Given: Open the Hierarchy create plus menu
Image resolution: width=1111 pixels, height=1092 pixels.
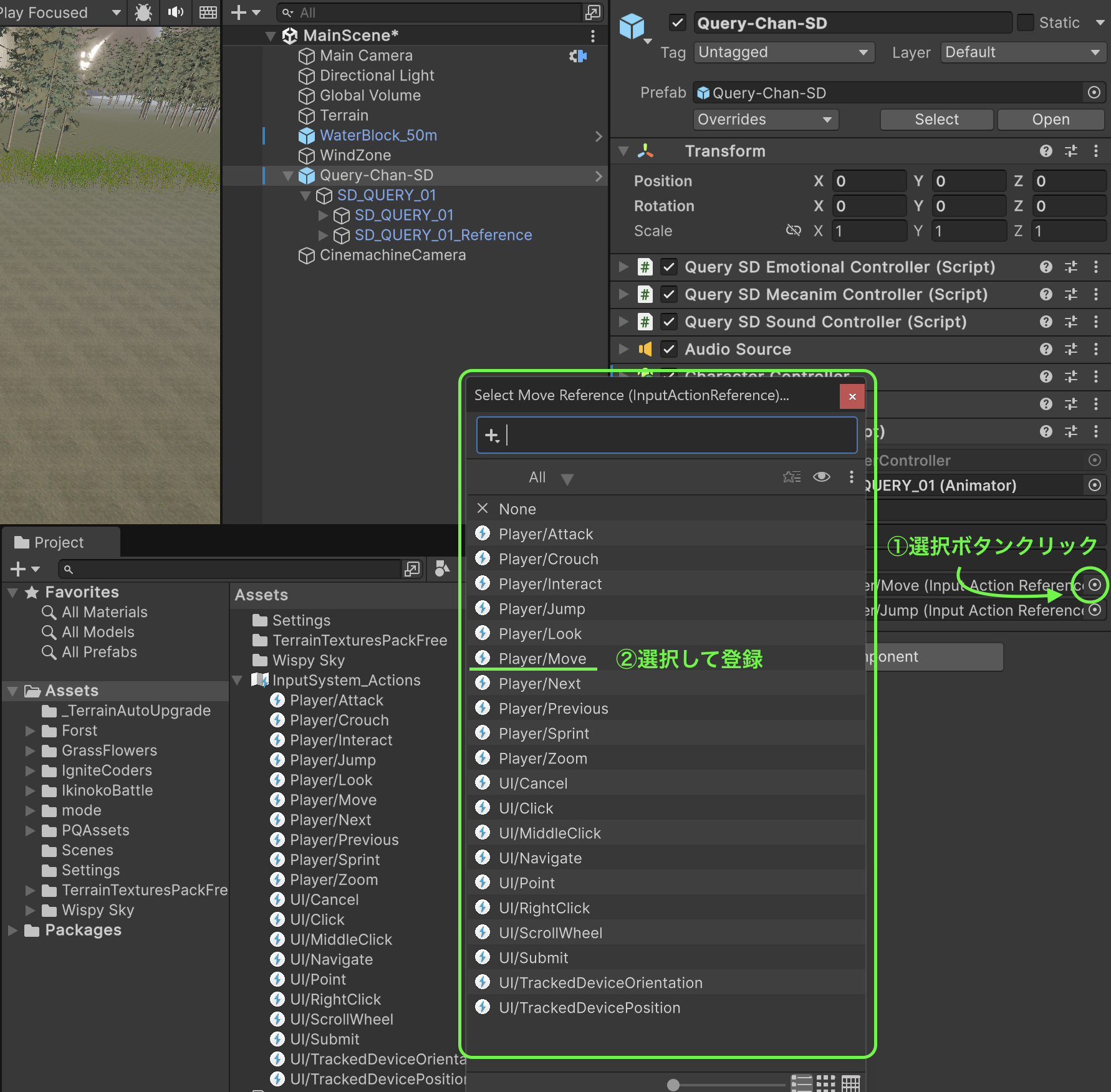Looking at the screenshot, I should tap(246, 12).
